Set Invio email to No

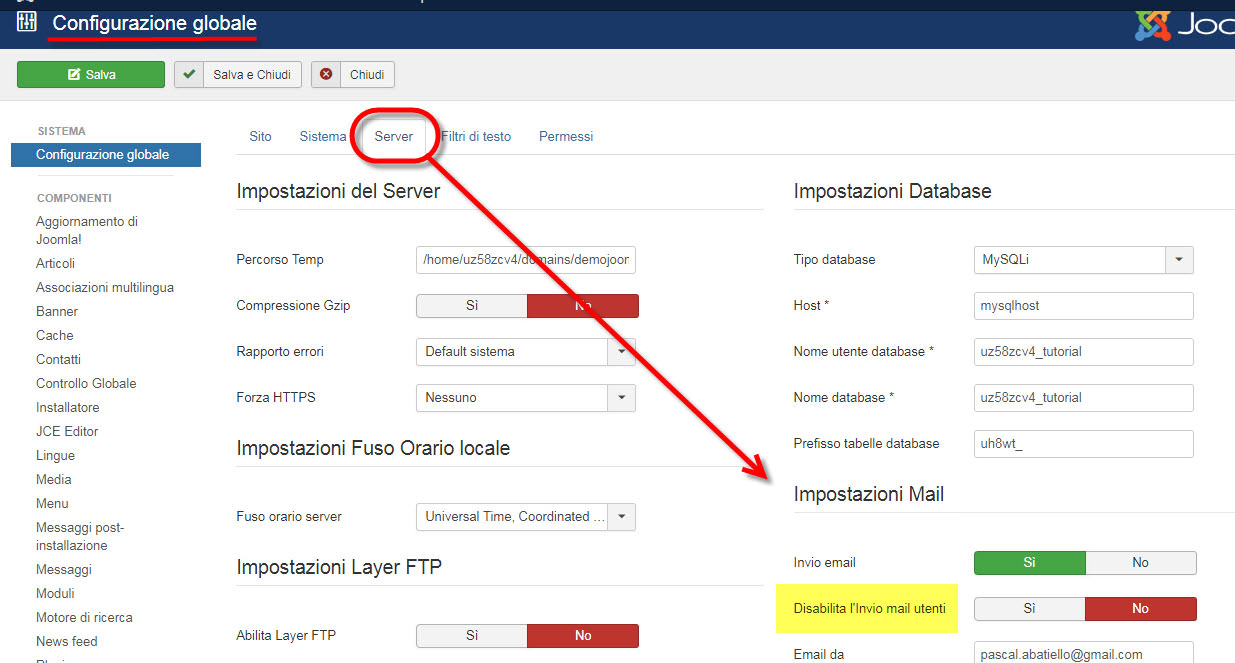coord(1140,563)
